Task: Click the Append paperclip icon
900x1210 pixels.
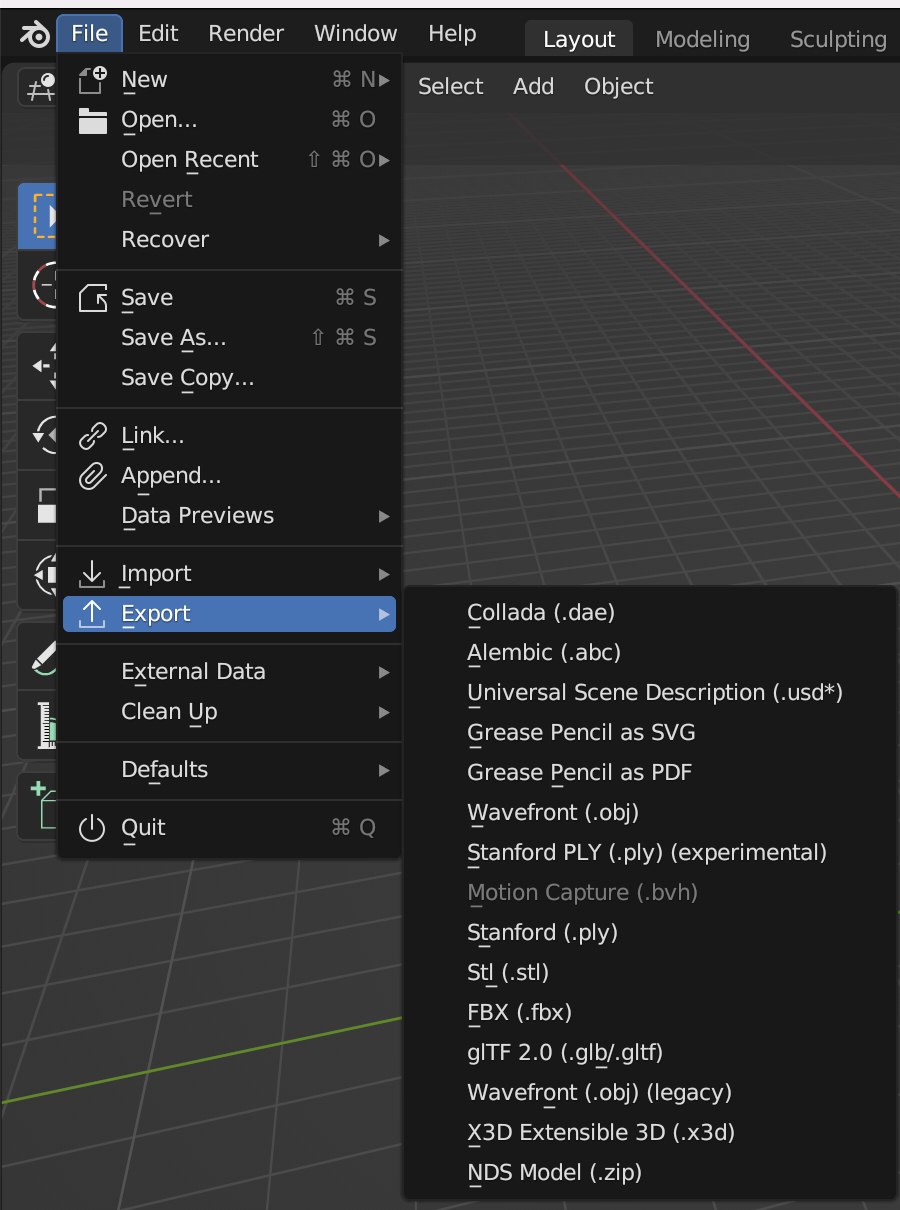Action: tap(92, 476)
